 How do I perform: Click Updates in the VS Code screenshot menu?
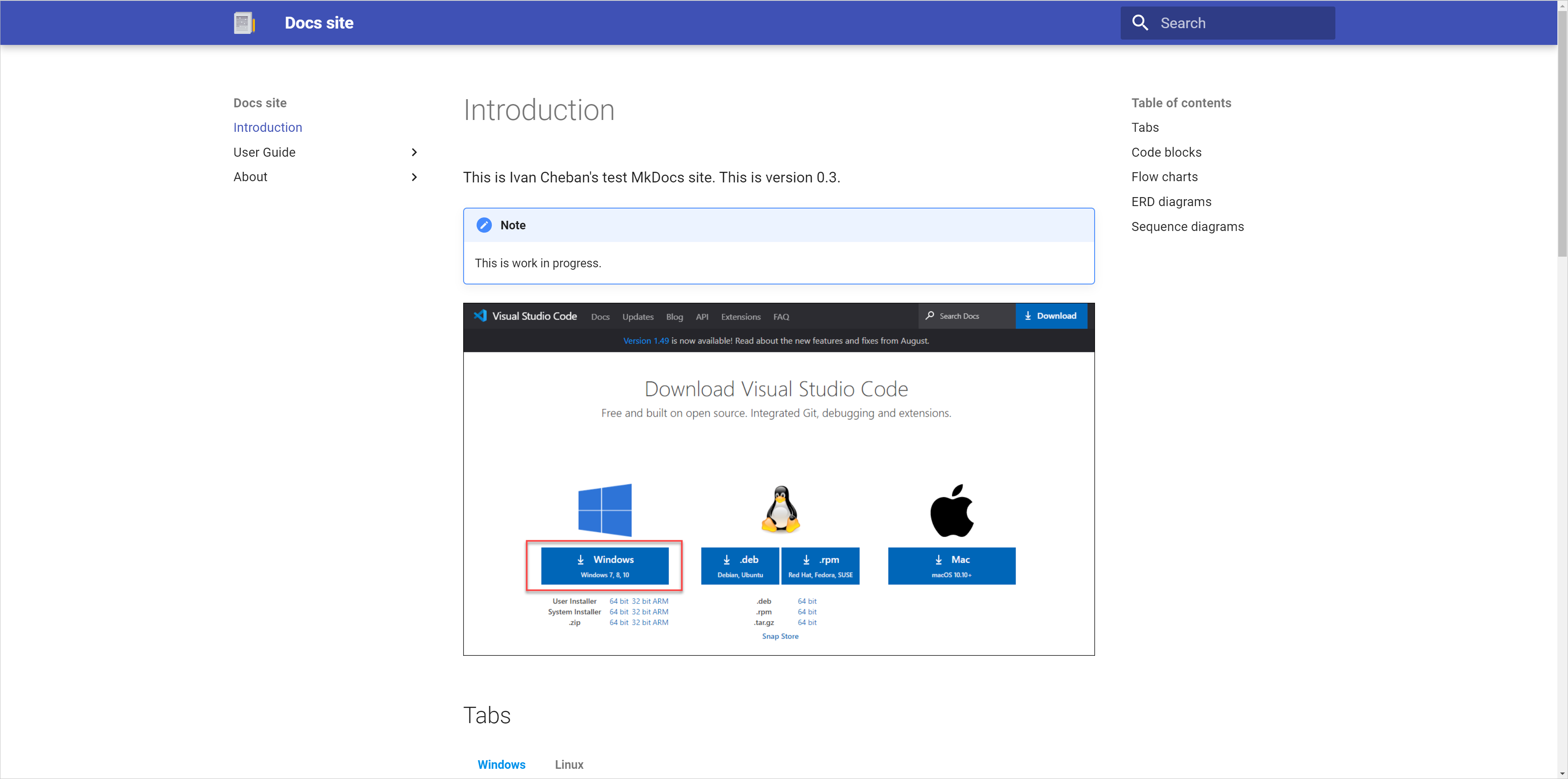coord(637,317)
